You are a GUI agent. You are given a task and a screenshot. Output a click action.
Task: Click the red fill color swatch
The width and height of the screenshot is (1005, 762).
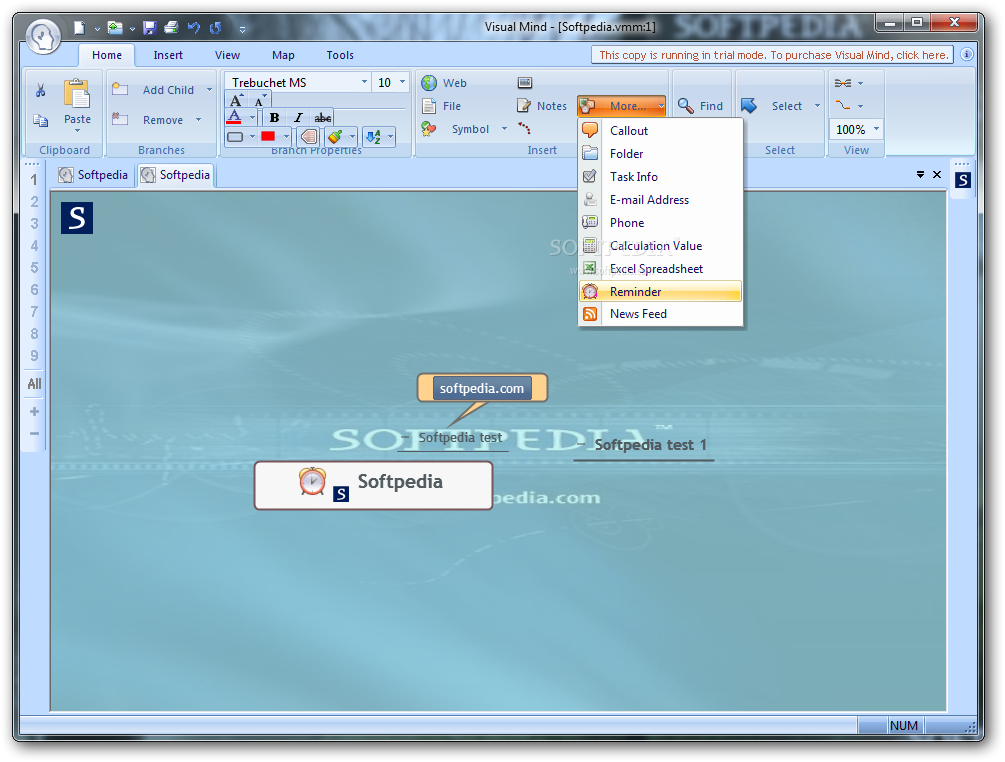point(268,136)
